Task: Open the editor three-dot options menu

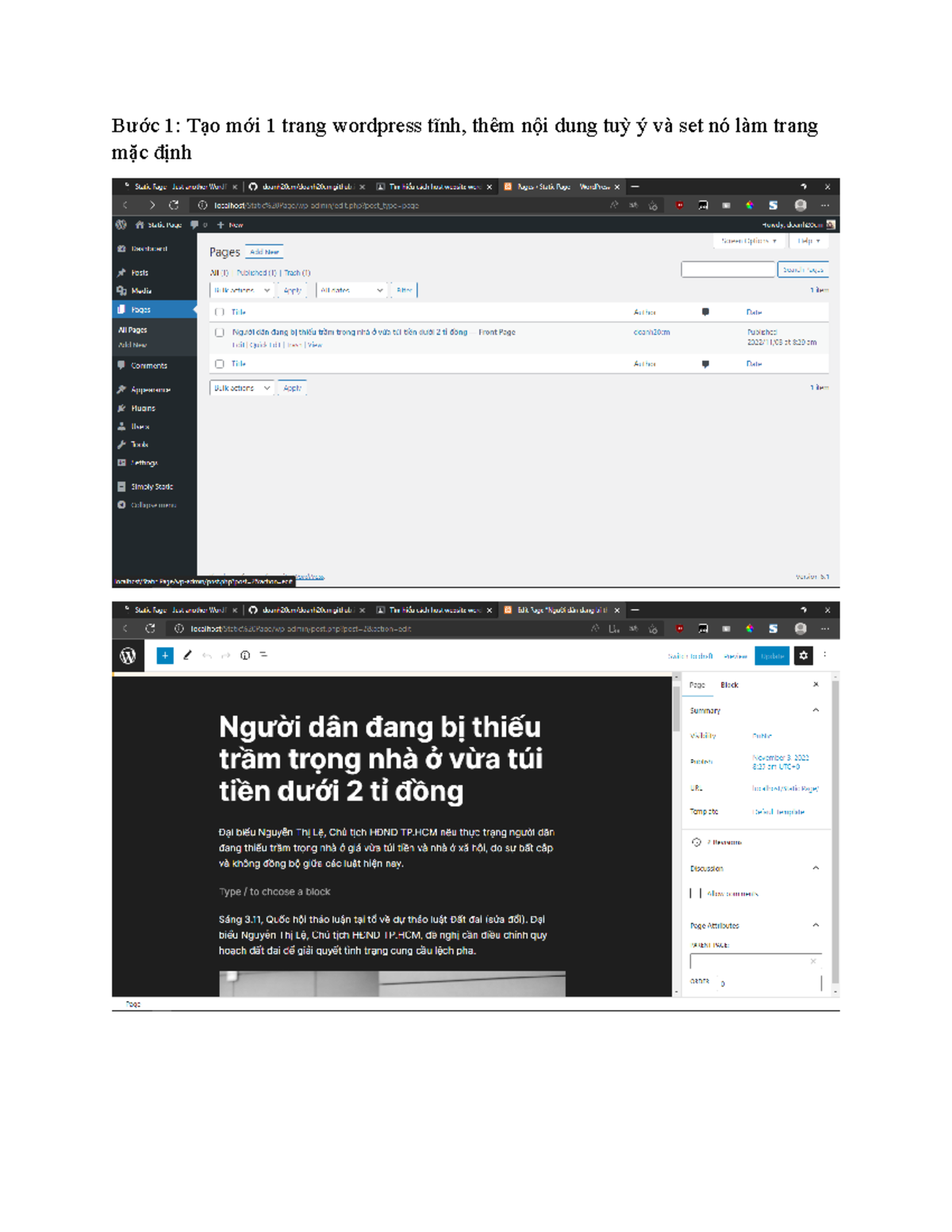Action: pyautogui.click(x=825, y=656)
